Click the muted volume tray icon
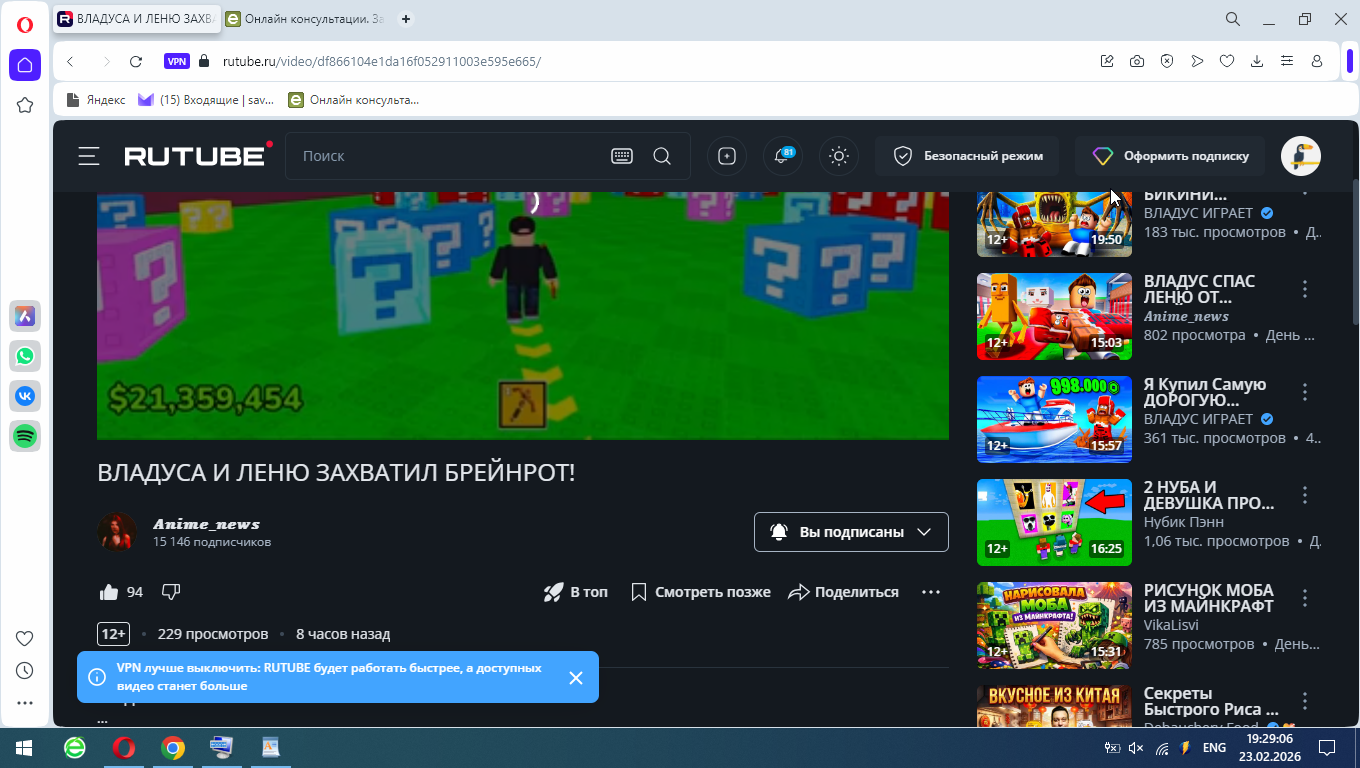The image size is (1360, 768). coord(1136,748)
